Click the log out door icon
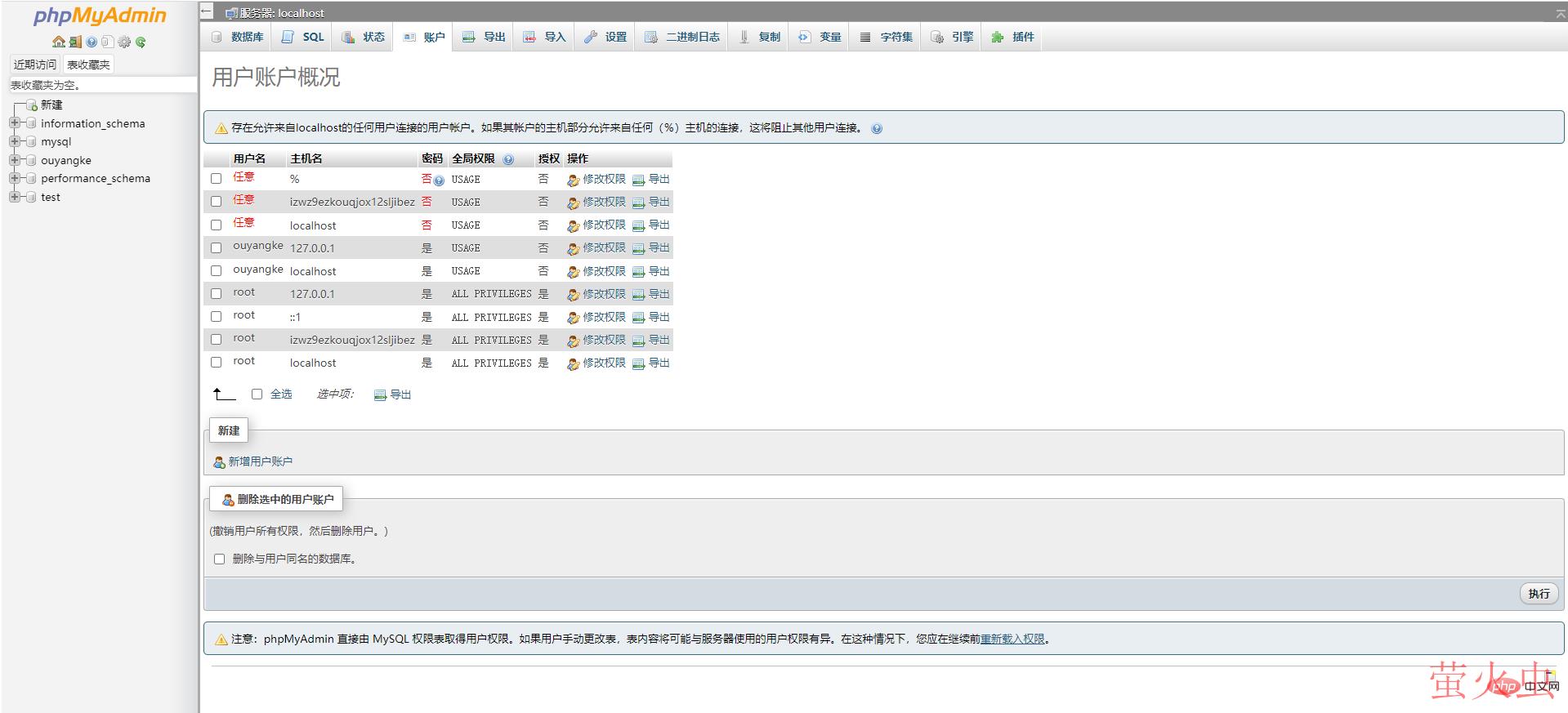 pos(75,42)
